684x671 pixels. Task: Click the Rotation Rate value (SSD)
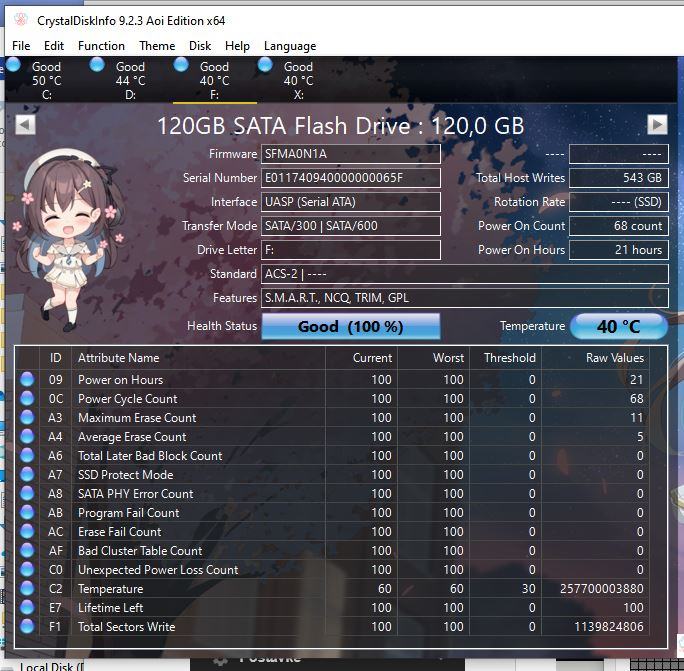(x=619, y=202)
